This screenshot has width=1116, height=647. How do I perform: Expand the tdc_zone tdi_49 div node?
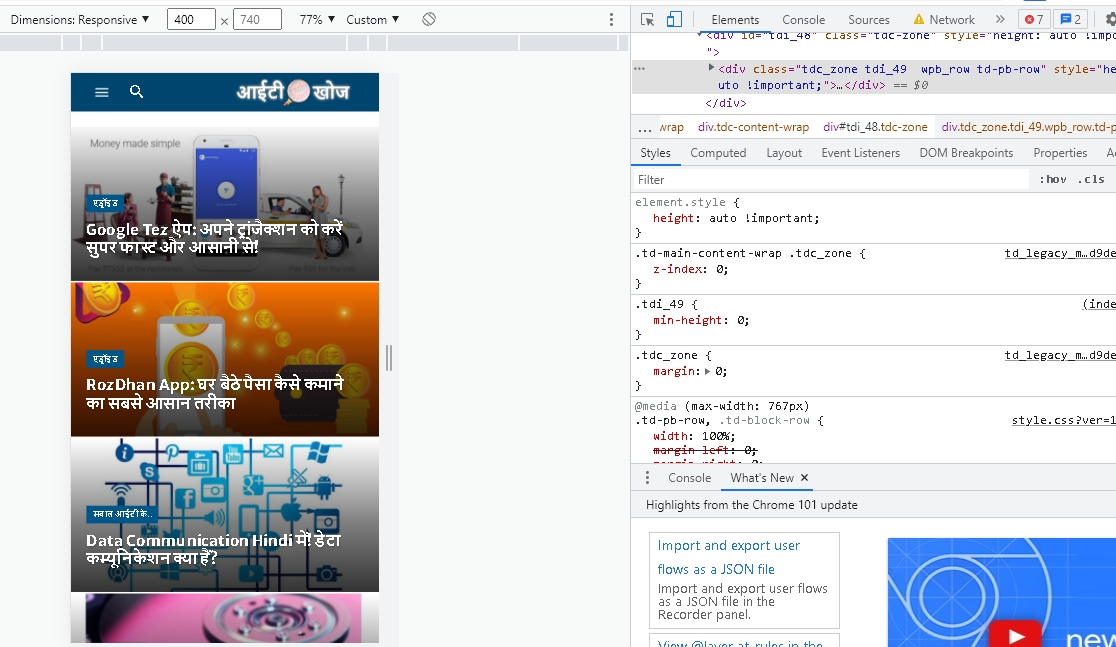click(710, 68)
